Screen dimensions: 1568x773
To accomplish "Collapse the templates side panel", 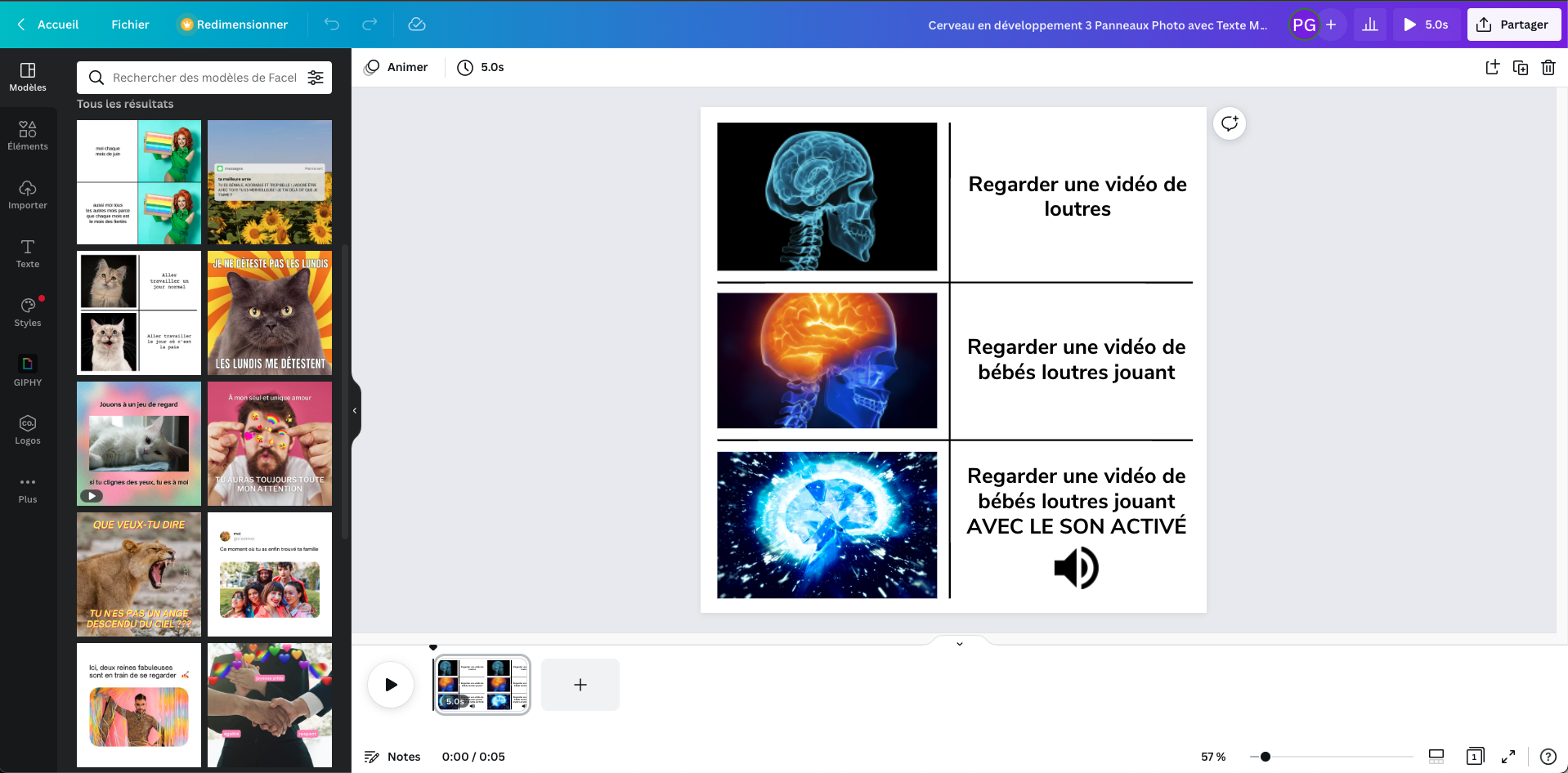I will pyautogui.click(x=354, y=410).
